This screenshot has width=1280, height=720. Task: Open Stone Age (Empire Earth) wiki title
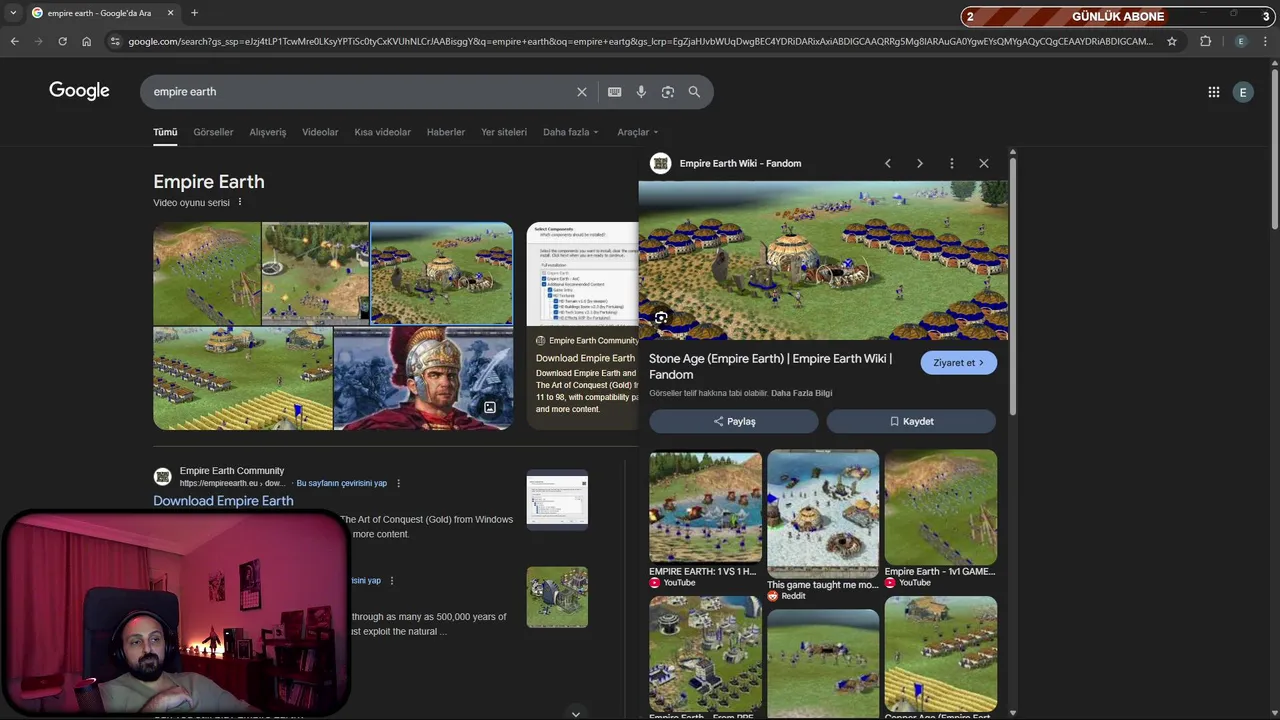pyautogui.click(x=770, y=366)
